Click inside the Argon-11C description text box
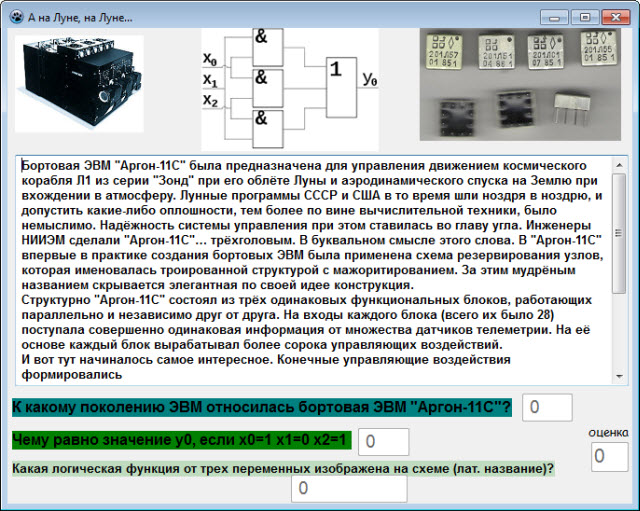Image resolution: width=640 pixels, height=511 pixels. point(310,268)
